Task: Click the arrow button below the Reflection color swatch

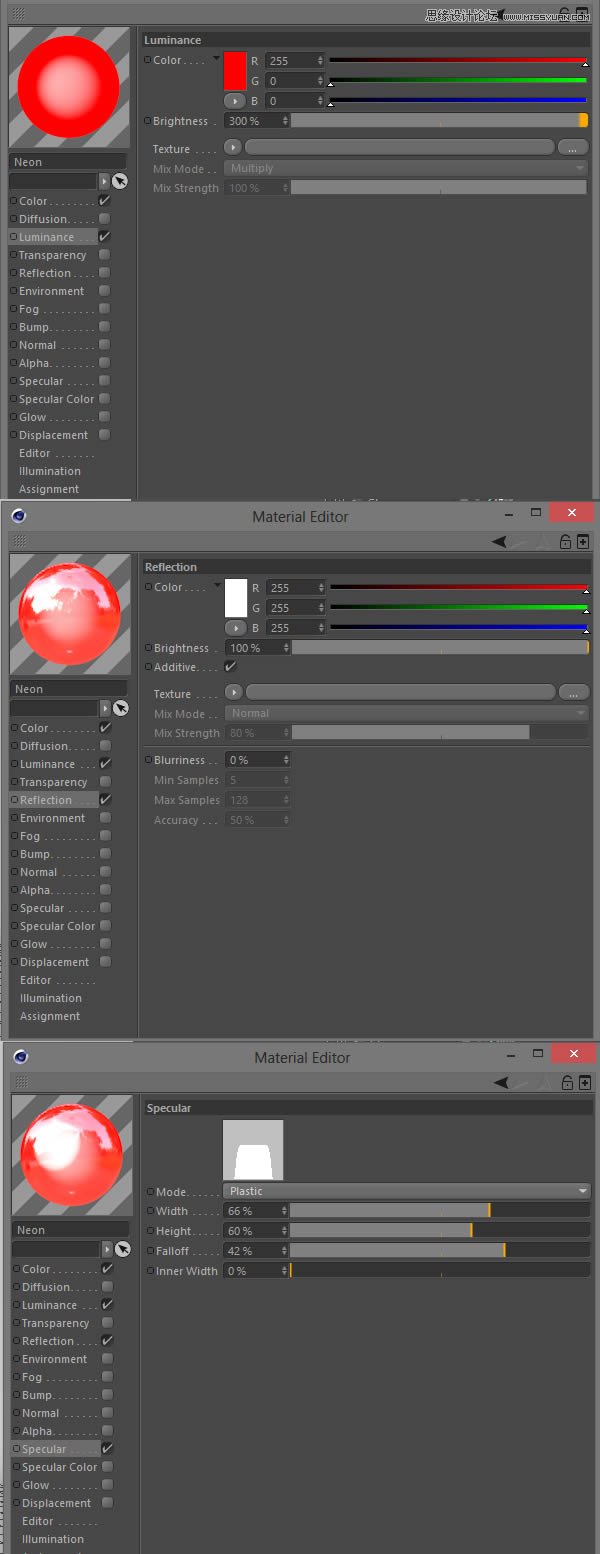Action: click(235, 628)
